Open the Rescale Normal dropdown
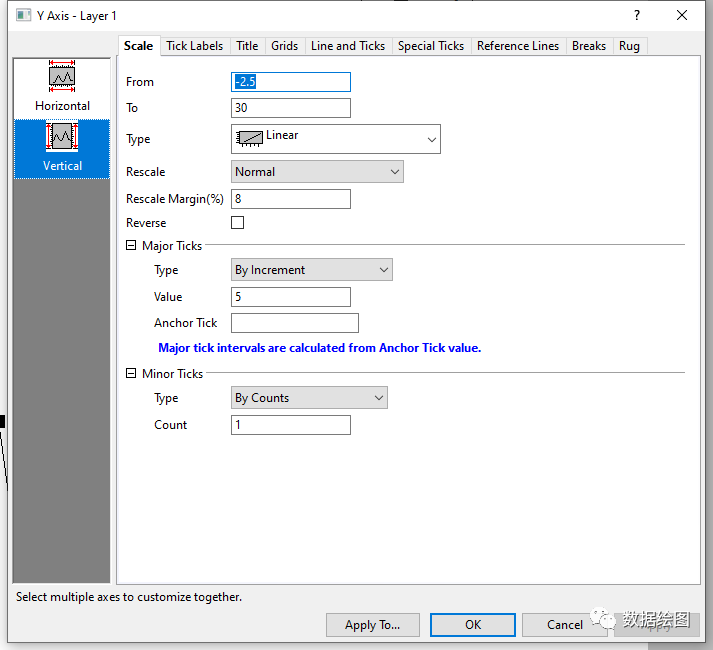Screen dimensions: 713x650 pyautogui.click(x=317, y=171)
